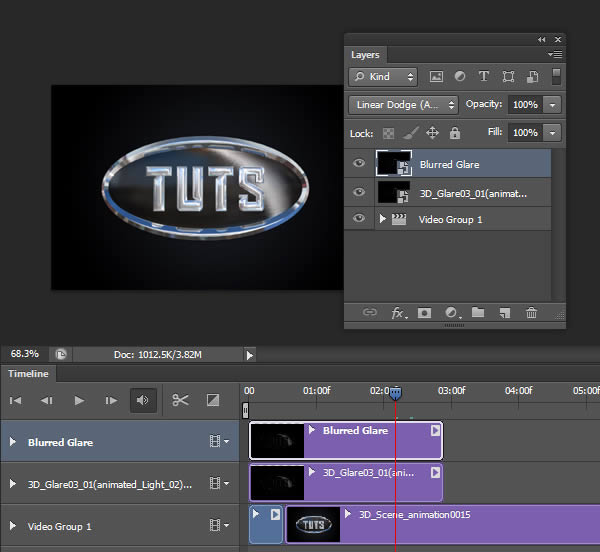Click the 03:00f ruler time label

[452, 391]
